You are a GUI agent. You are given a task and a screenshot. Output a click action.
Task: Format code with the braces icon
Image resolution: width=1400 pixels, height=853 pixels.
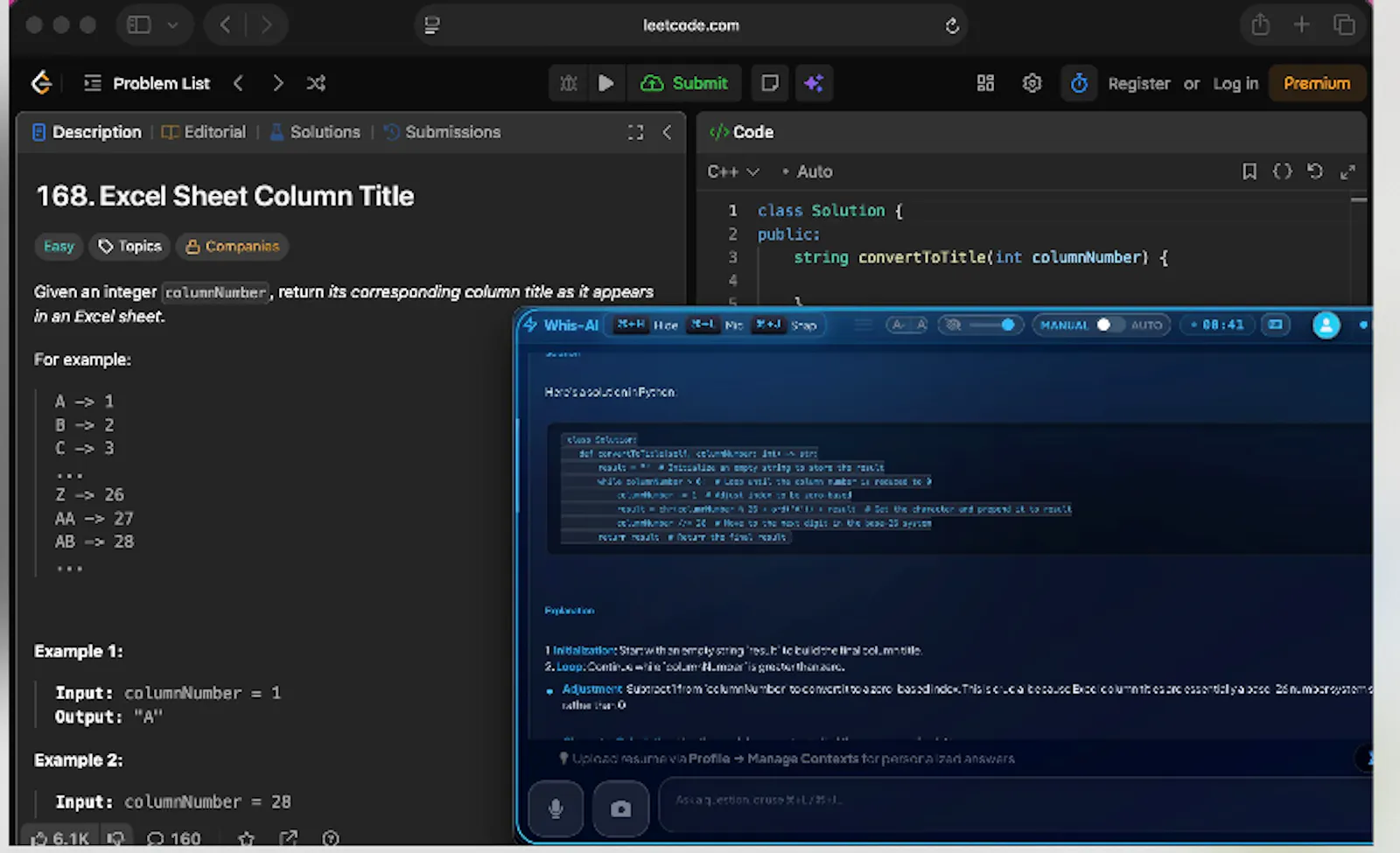(x=1282, y=171)
